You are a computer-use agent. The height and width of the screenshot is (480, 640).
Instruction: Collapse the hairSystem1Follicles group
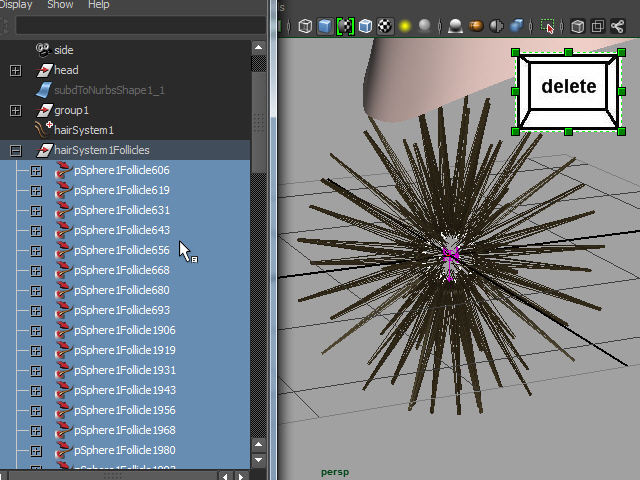click(15, 150)
